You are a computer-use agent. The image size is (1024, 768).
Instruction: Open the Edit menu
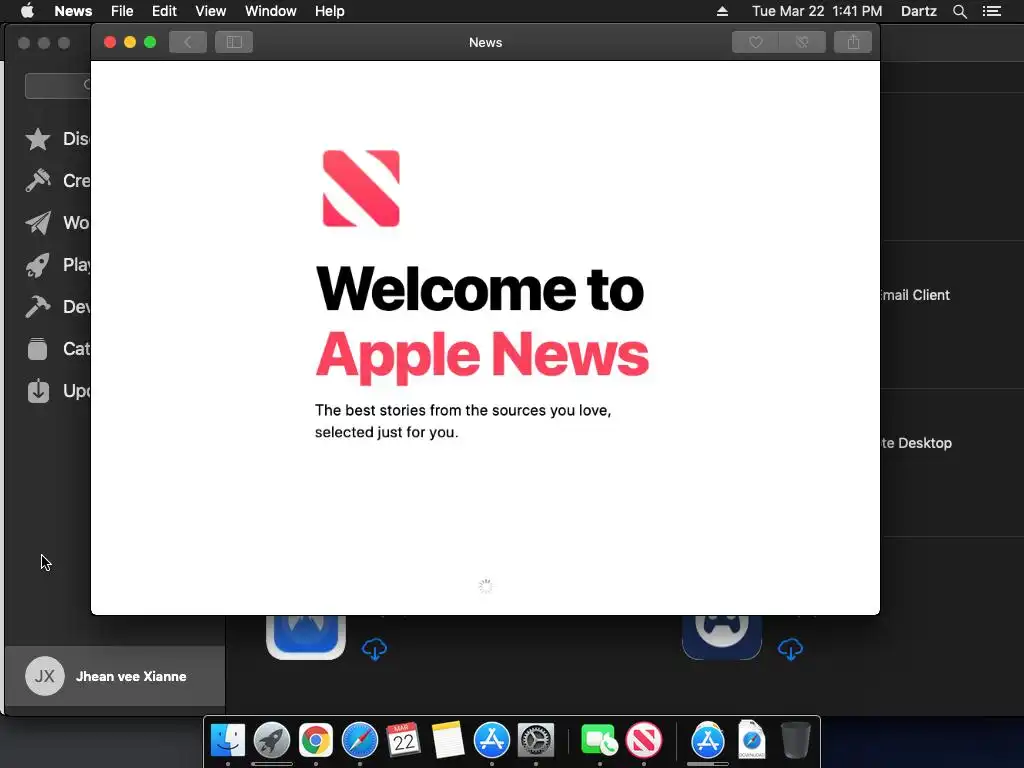pyautogui.click(x=164, y=11)
